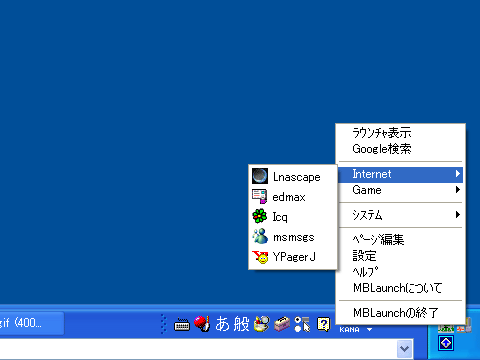Toggle the KANA lock indicator
The image size is (480, 360).
click(349, 330)
